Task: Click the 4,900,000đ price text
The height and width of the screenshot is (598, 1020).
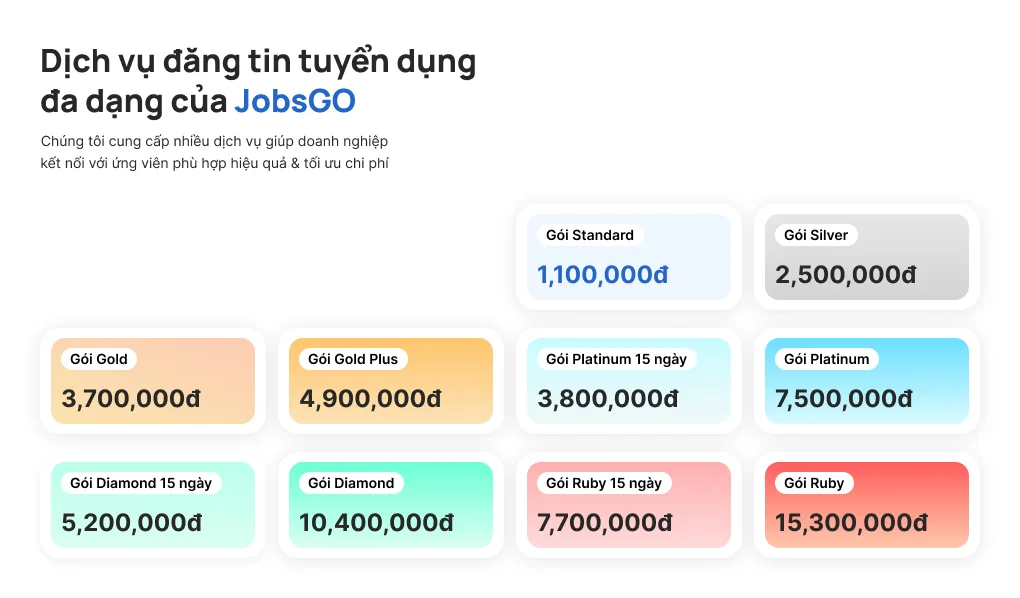Action: (x=370, y=398)
